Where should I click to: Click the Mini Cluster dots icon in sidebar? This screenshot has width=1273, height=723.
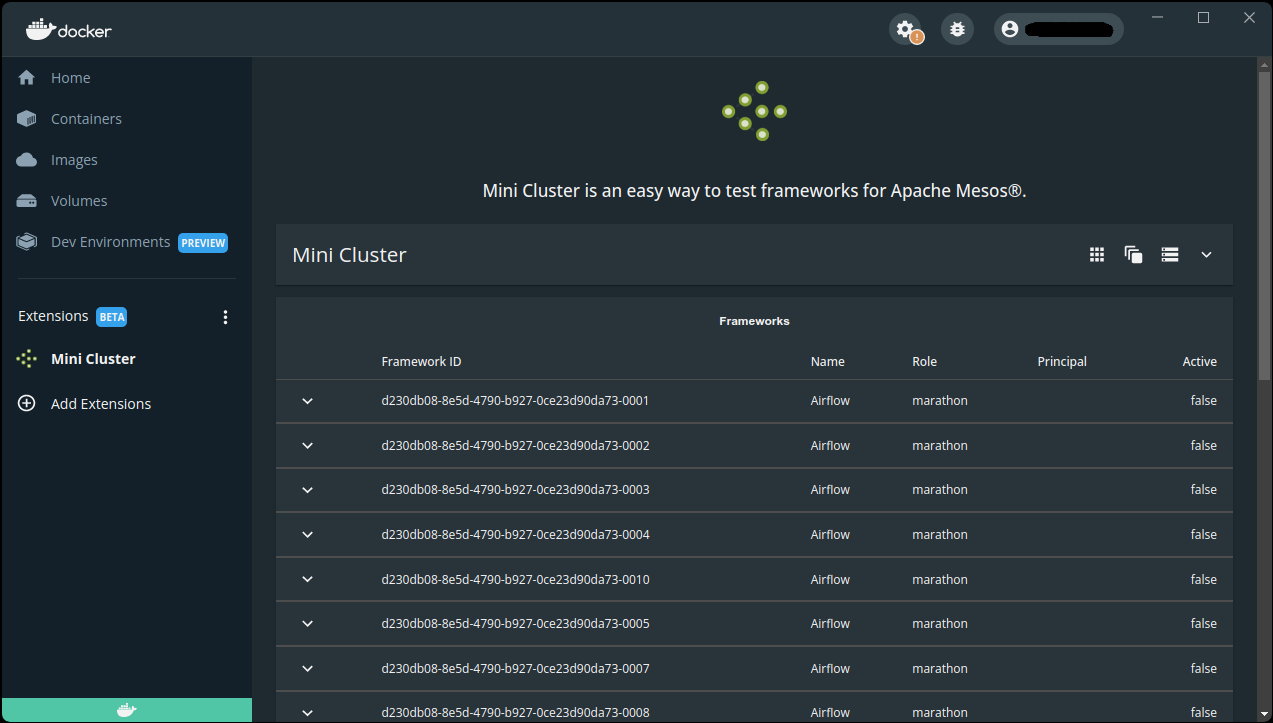[27, 359]
